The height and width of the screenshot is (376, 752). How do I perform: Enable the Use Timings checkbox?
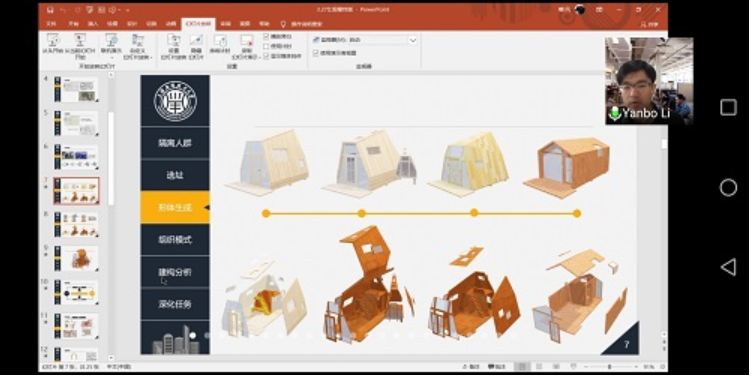266,47
